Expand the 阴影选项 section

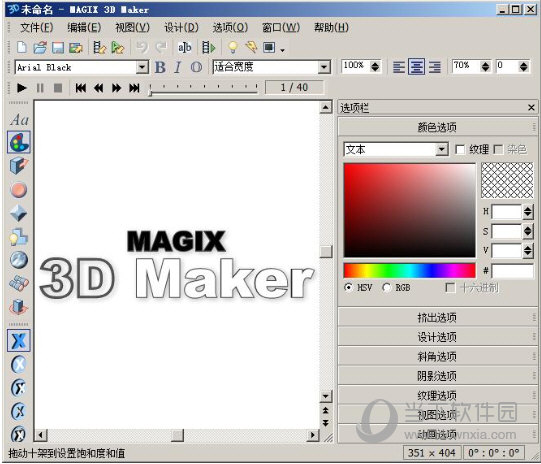(437, 376)
